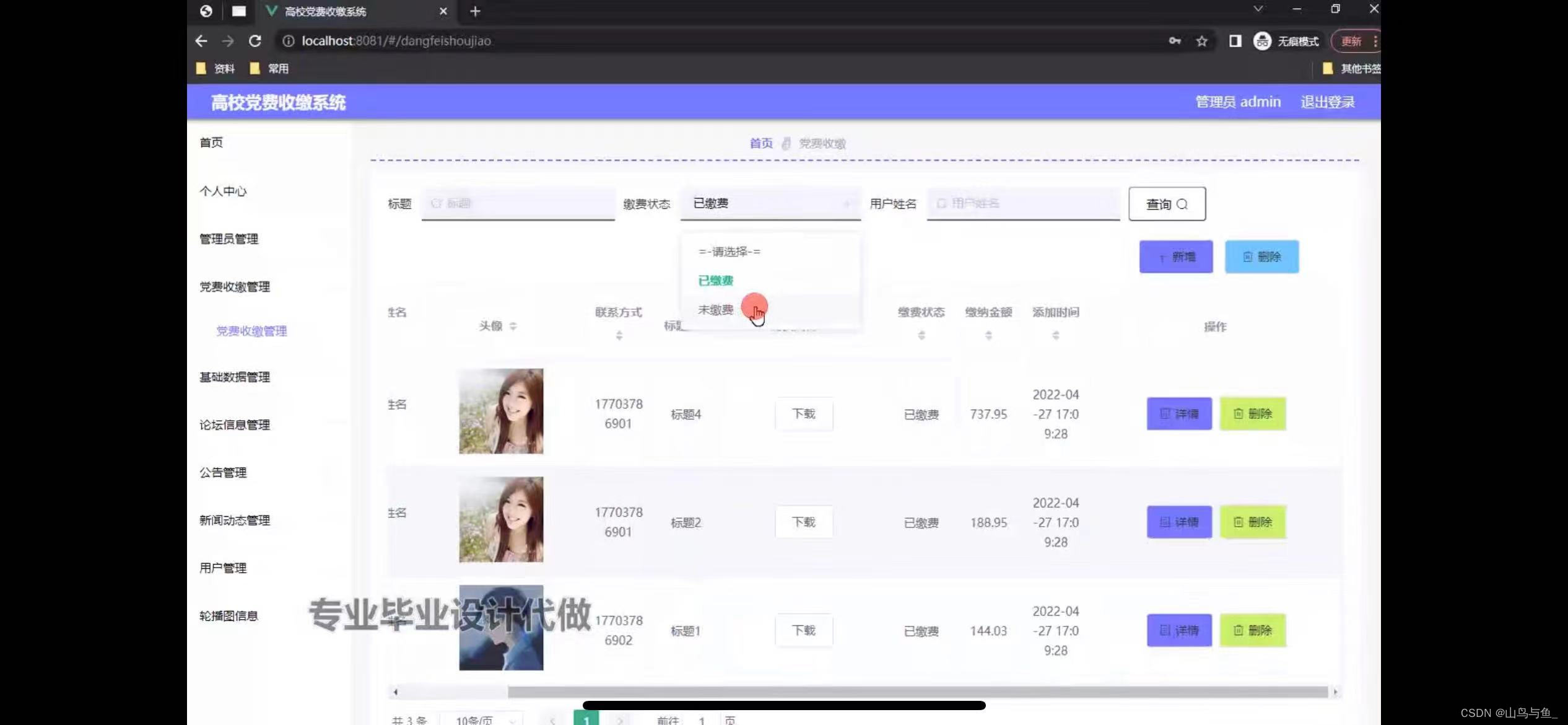Download file for 标题1 row
Image resolution: width=1568 pixels, height=725 pixels.
[804, 631]
